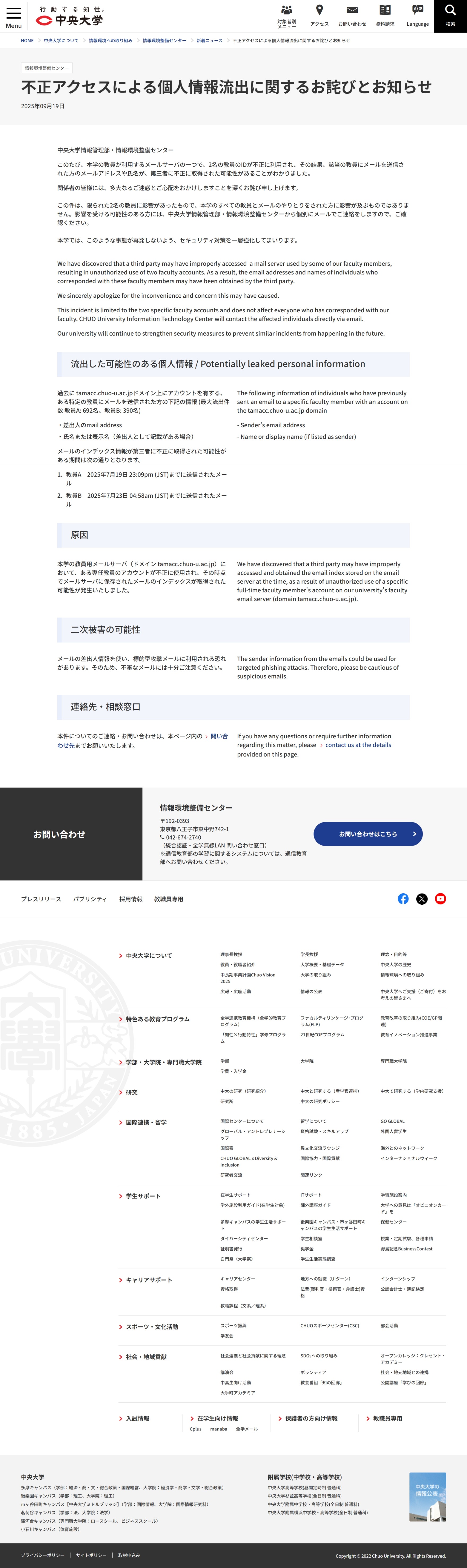Click インターンシップ sitemap link

pos(398,1279)
